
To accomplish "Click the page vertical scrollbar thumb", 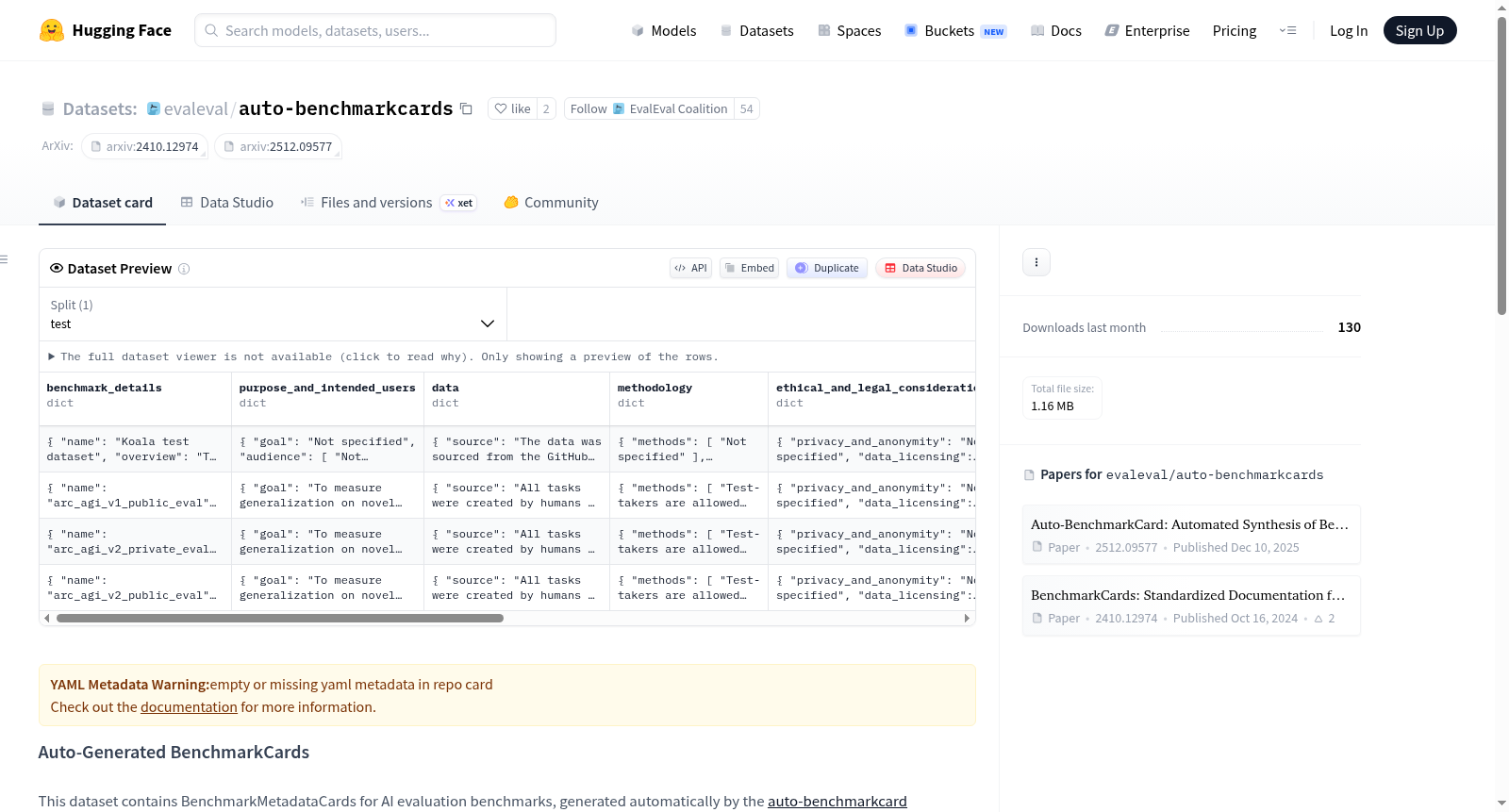I will coord(1501,165).
